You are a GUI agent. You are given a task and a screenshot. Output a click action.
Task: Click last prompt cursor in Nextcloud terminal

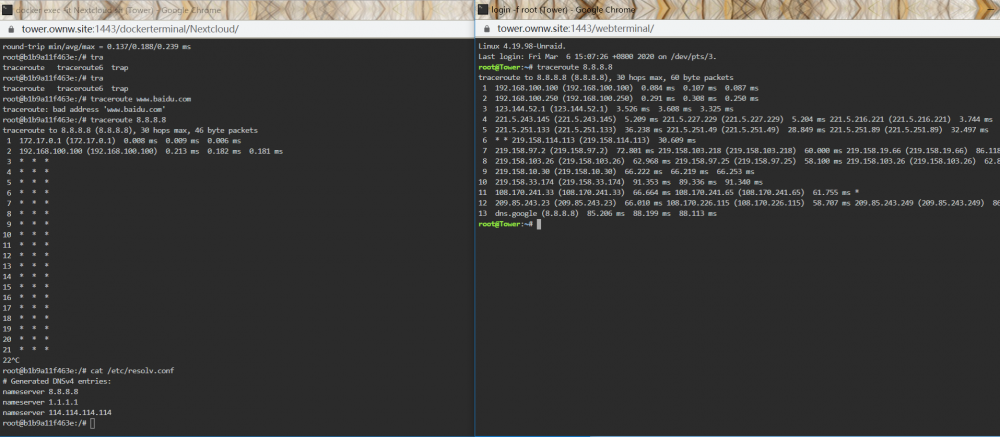point(93,423)
